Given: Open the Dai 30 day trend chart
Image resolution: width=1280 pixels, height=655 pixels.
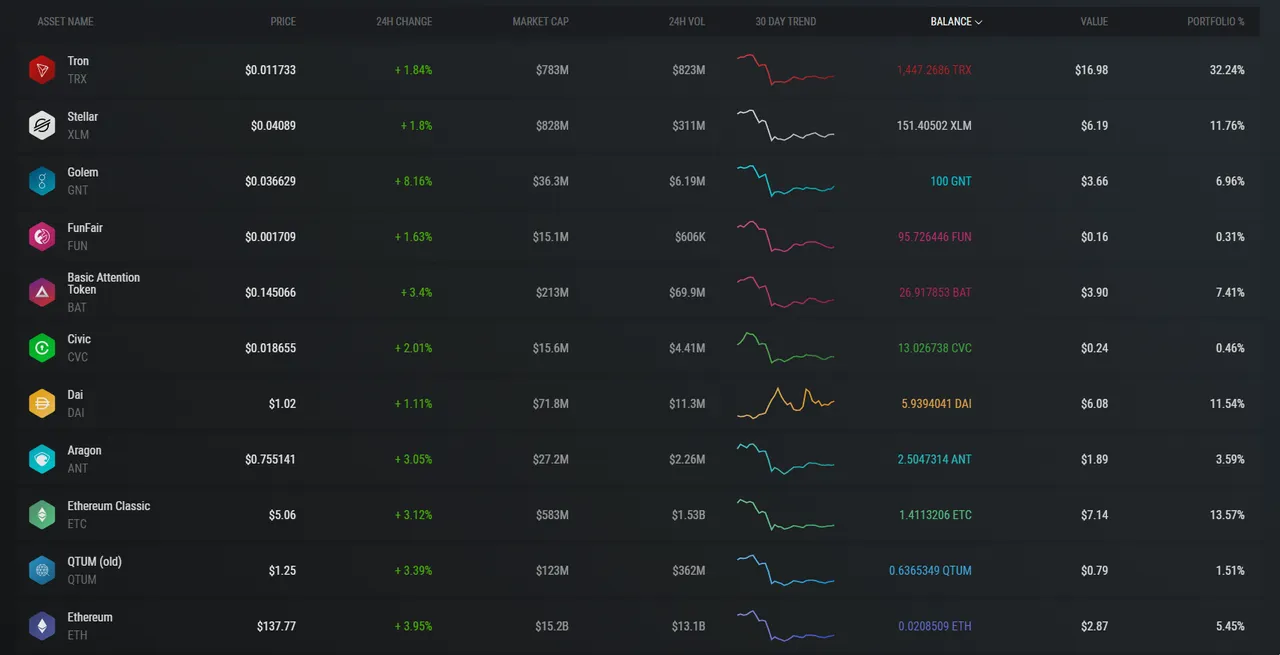Looking at the screenshot, I should (785, 402).
